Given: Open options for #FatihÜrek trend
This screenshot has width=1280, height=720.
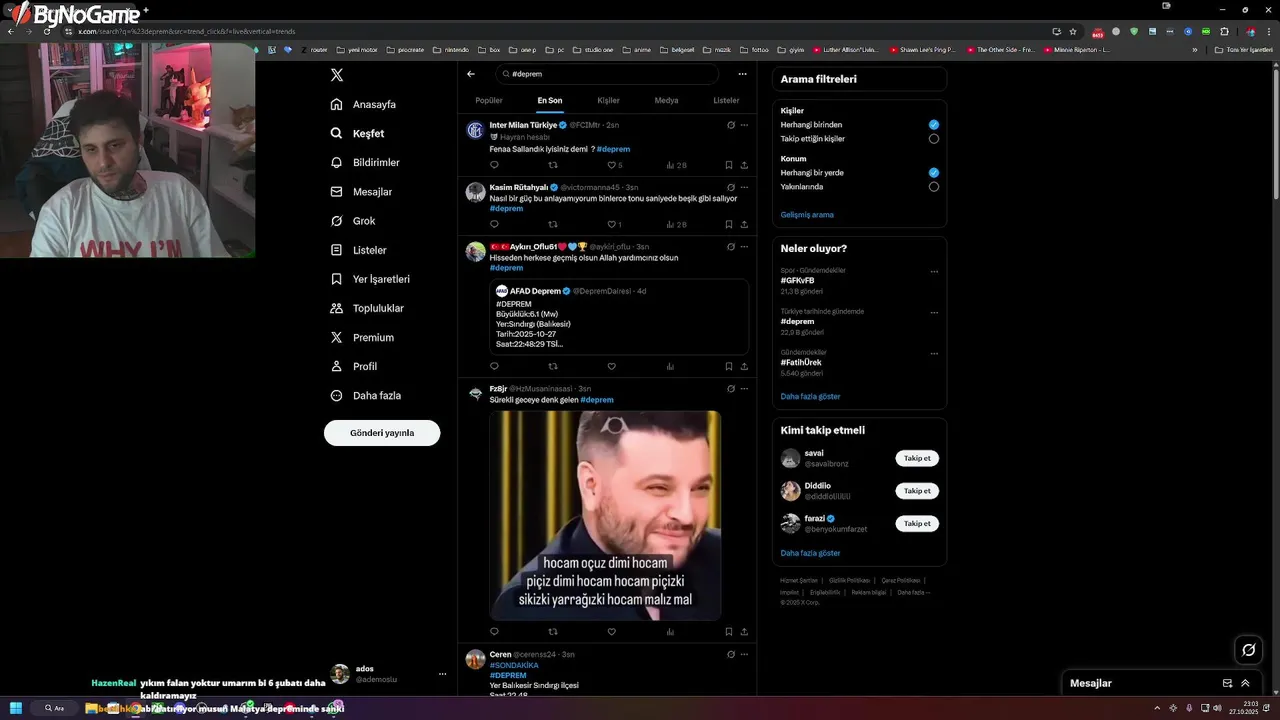Looking at the screenshot, I should 934,353.
